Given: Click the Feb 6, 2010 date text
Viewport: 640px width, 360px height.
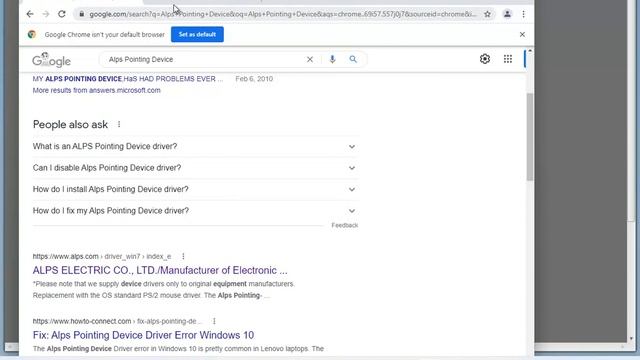Looking at the screenshot, I should (x=254, y=79).
